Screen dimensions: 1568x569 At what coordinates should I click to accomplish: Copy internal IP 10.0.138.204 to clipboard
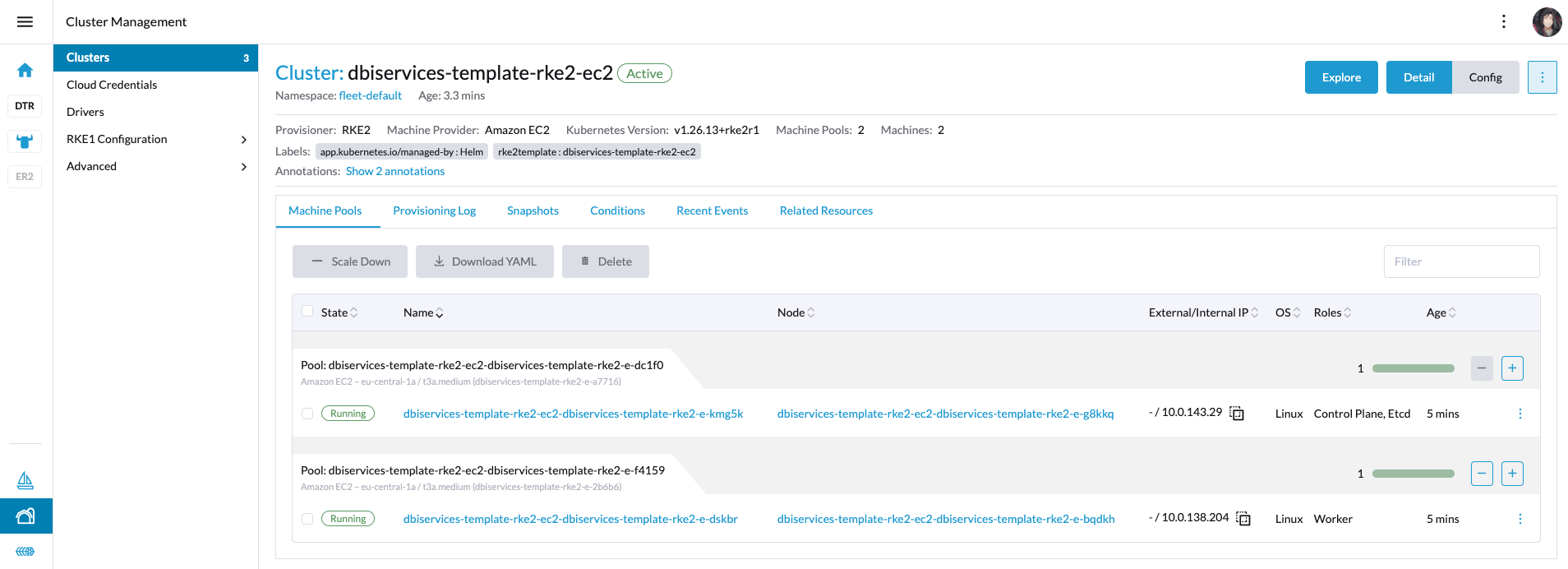[1243, 519]
